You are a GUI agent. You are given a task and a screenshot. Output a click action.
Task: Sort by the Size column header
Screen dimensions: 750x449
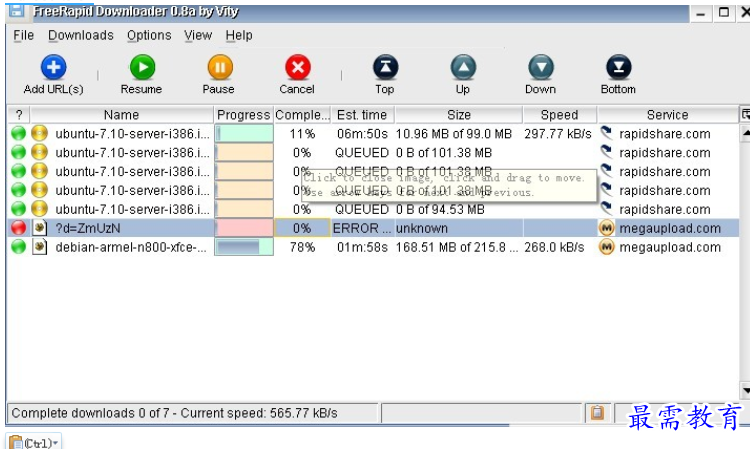[x=459, y=115]
